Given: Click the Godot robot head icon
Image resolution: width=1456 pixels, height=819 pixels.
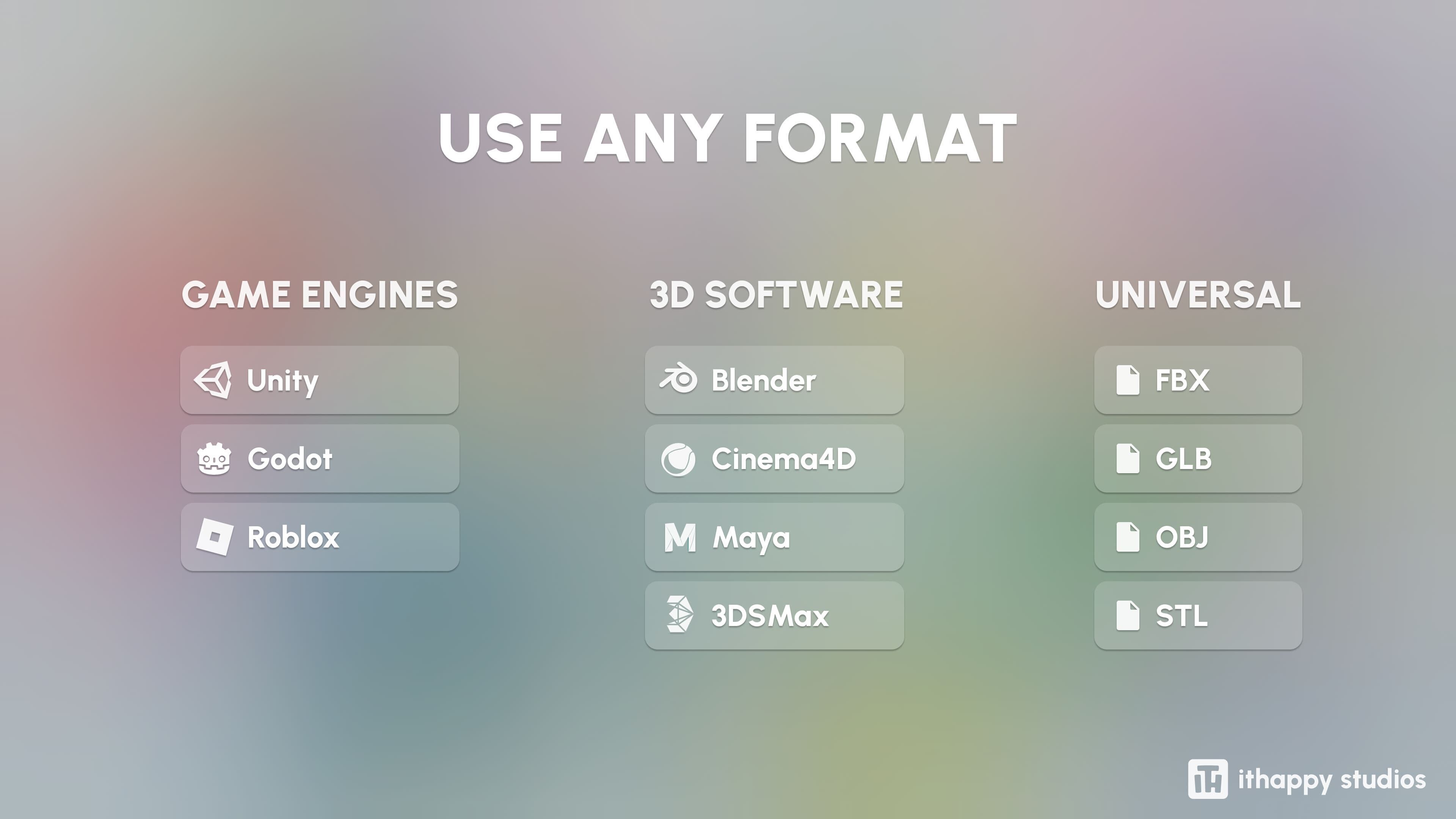Looking at the screenshot, I should [214, 459].
